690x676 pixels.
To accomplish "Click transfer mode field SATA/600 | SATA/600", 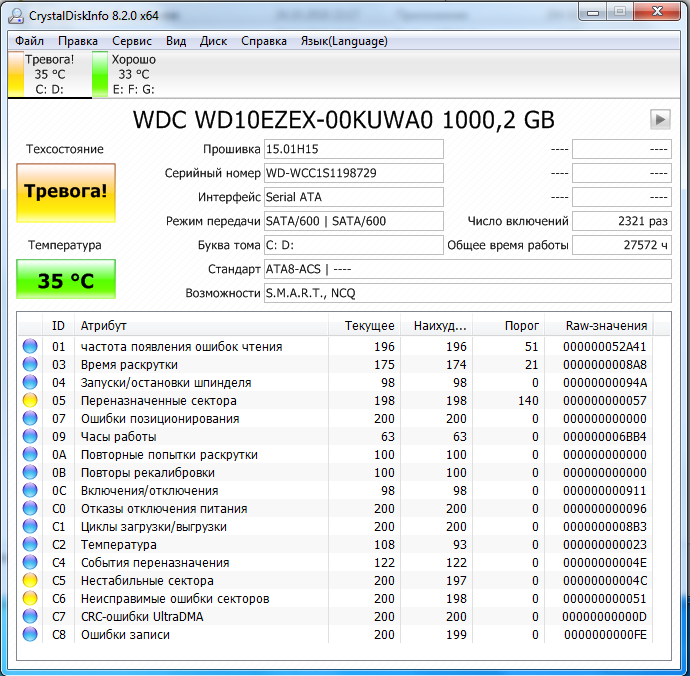I will (353, 221).
